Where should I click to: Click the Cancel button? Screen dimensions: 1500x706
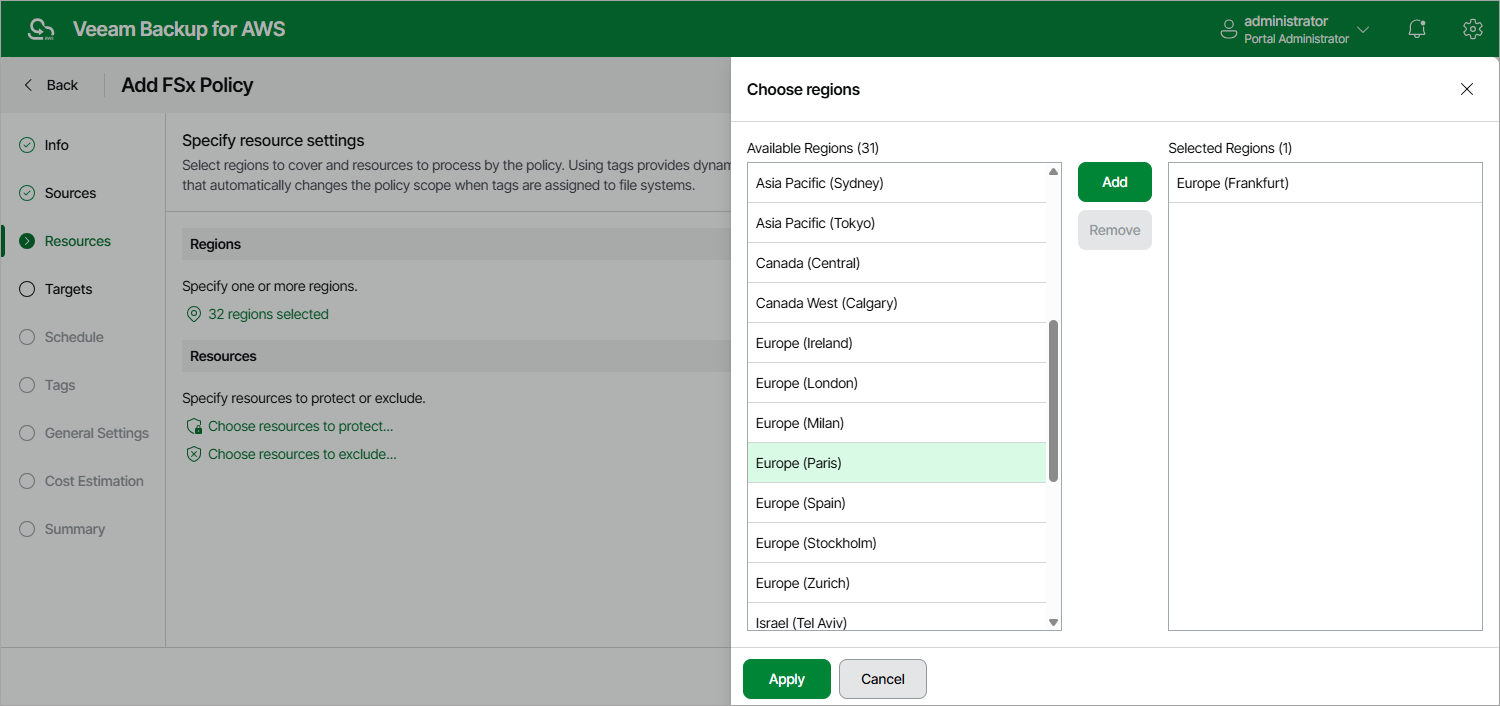883,679
